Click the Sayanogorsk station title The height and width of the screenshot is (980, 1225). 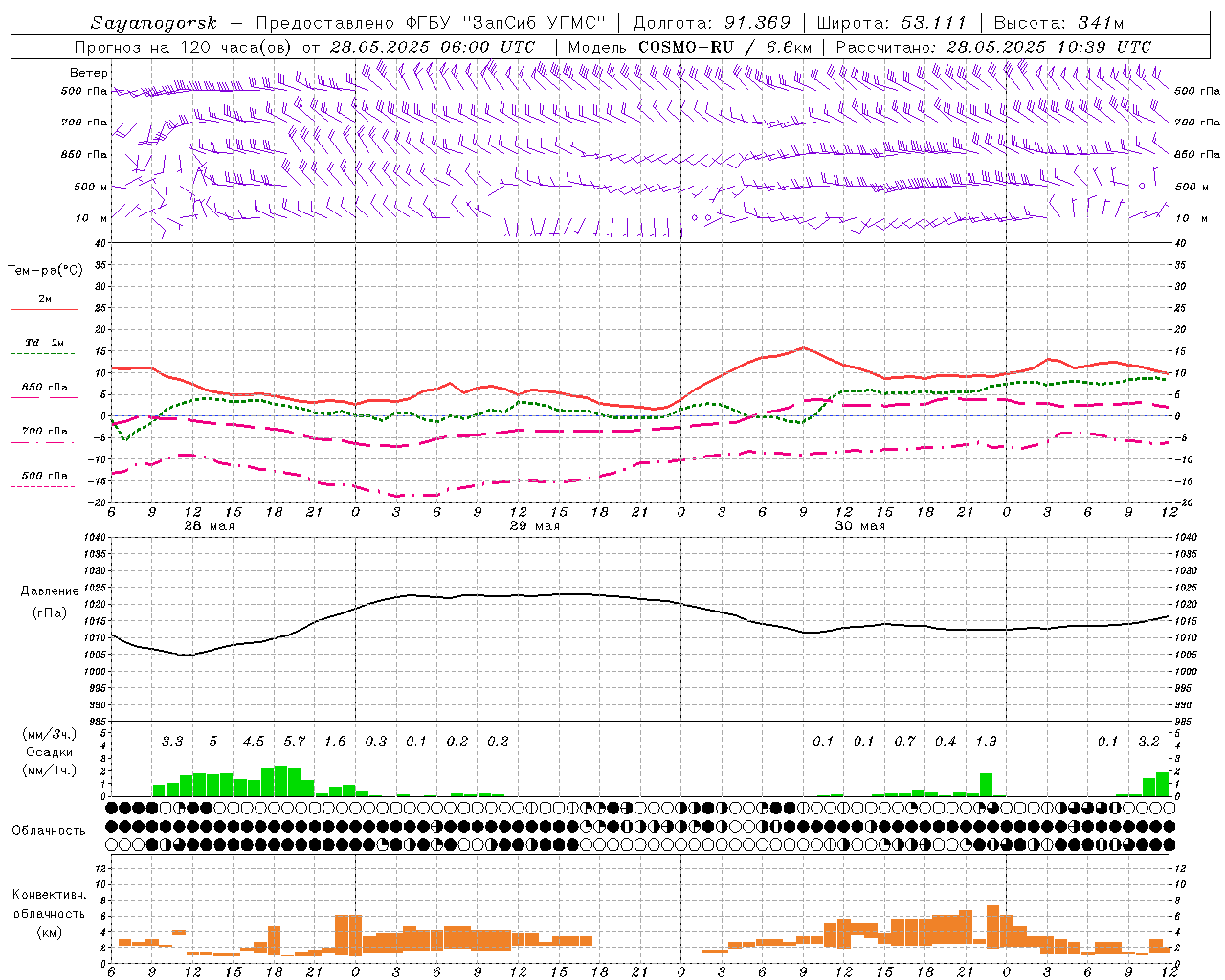click(153, 23)
